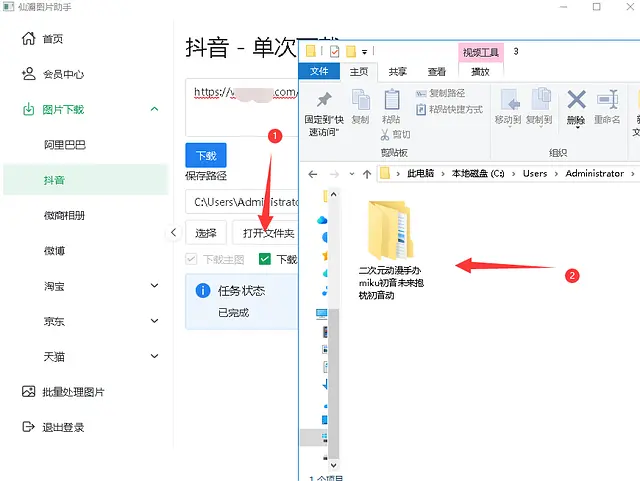Image resolution: width=640 pixels, height=481 pixels.
Task: Click the member center person icon
Action: (29, 74)
